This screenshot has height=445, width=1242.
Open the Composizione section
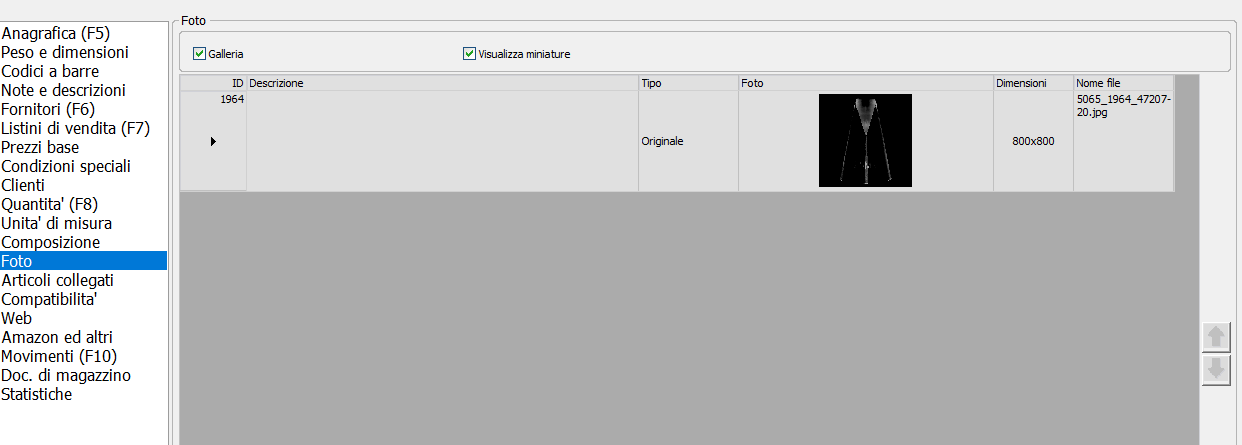pos(51,242)
